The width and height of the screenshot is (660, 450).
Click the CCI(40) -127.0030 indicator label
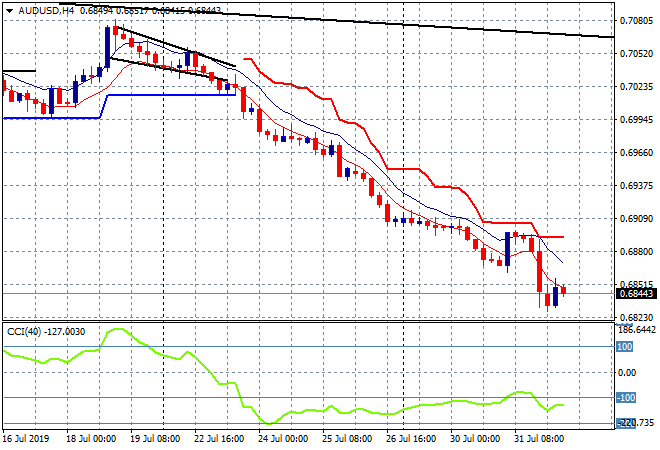pos(46,332)
